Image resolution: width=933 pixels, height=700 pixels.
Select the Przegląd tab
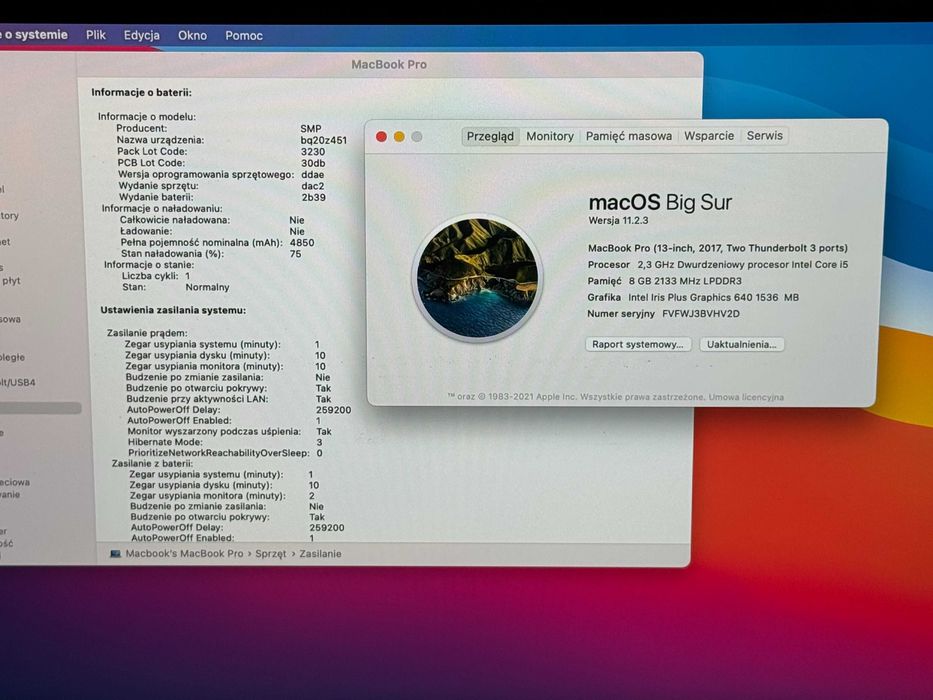pyautogui.click(x=490, y=136)
